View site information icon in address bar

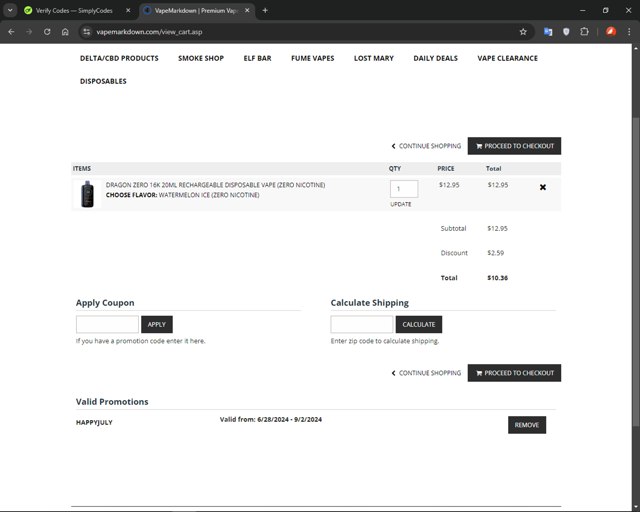tap(86, 32)
